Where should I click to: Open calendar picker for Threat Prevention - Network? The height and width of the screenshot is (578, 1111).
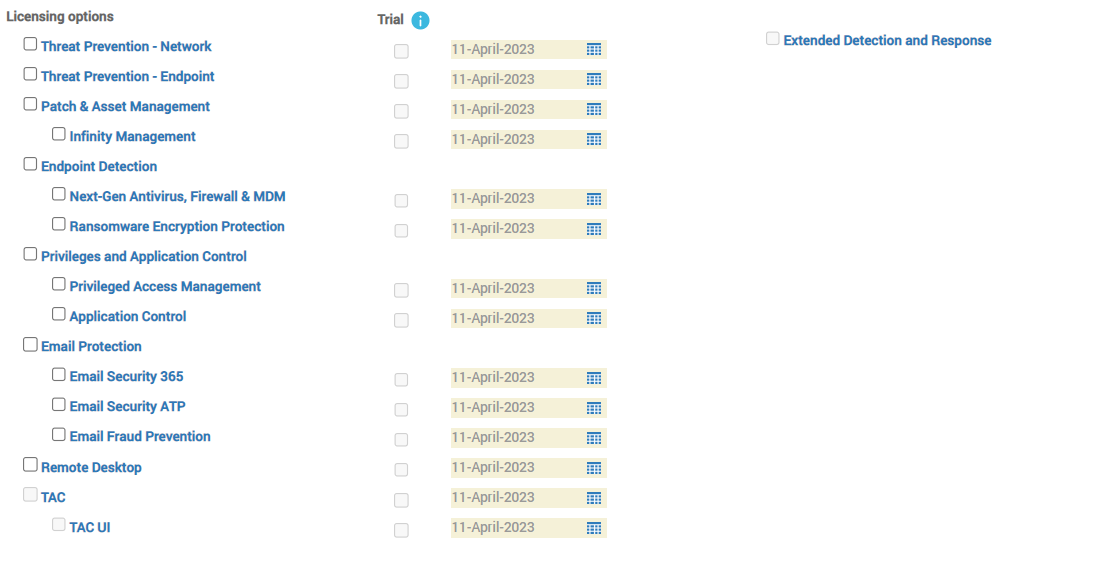pos(594,50)
